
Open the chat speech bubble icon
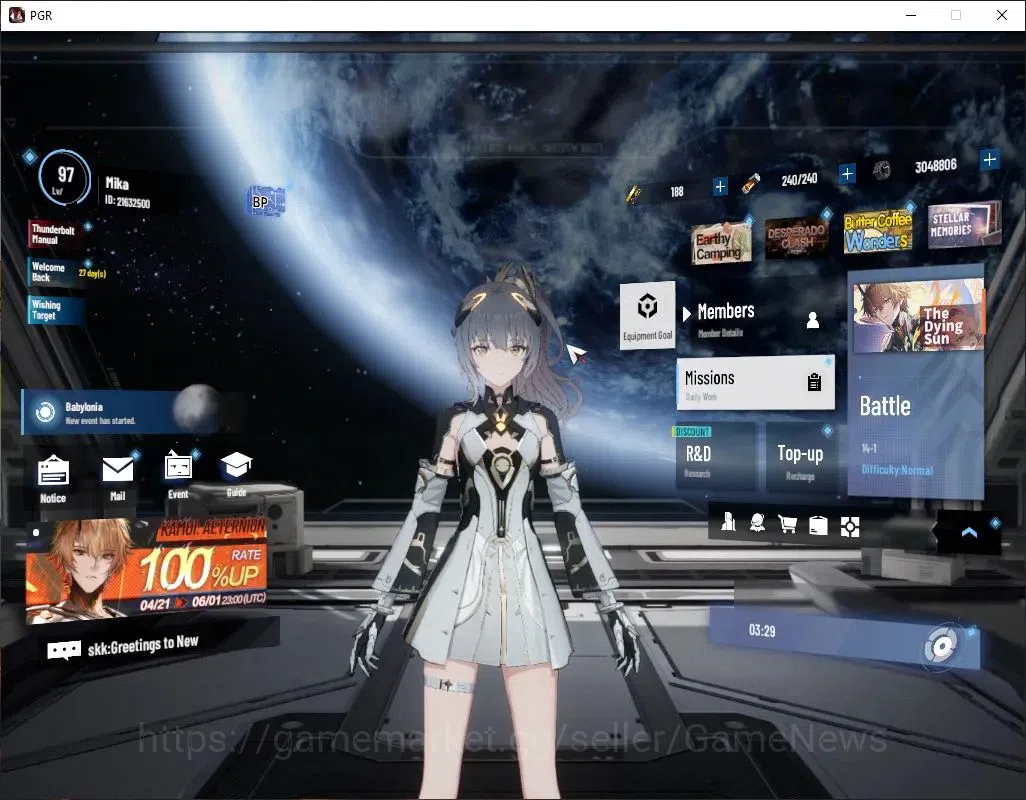tap(64, 650)
